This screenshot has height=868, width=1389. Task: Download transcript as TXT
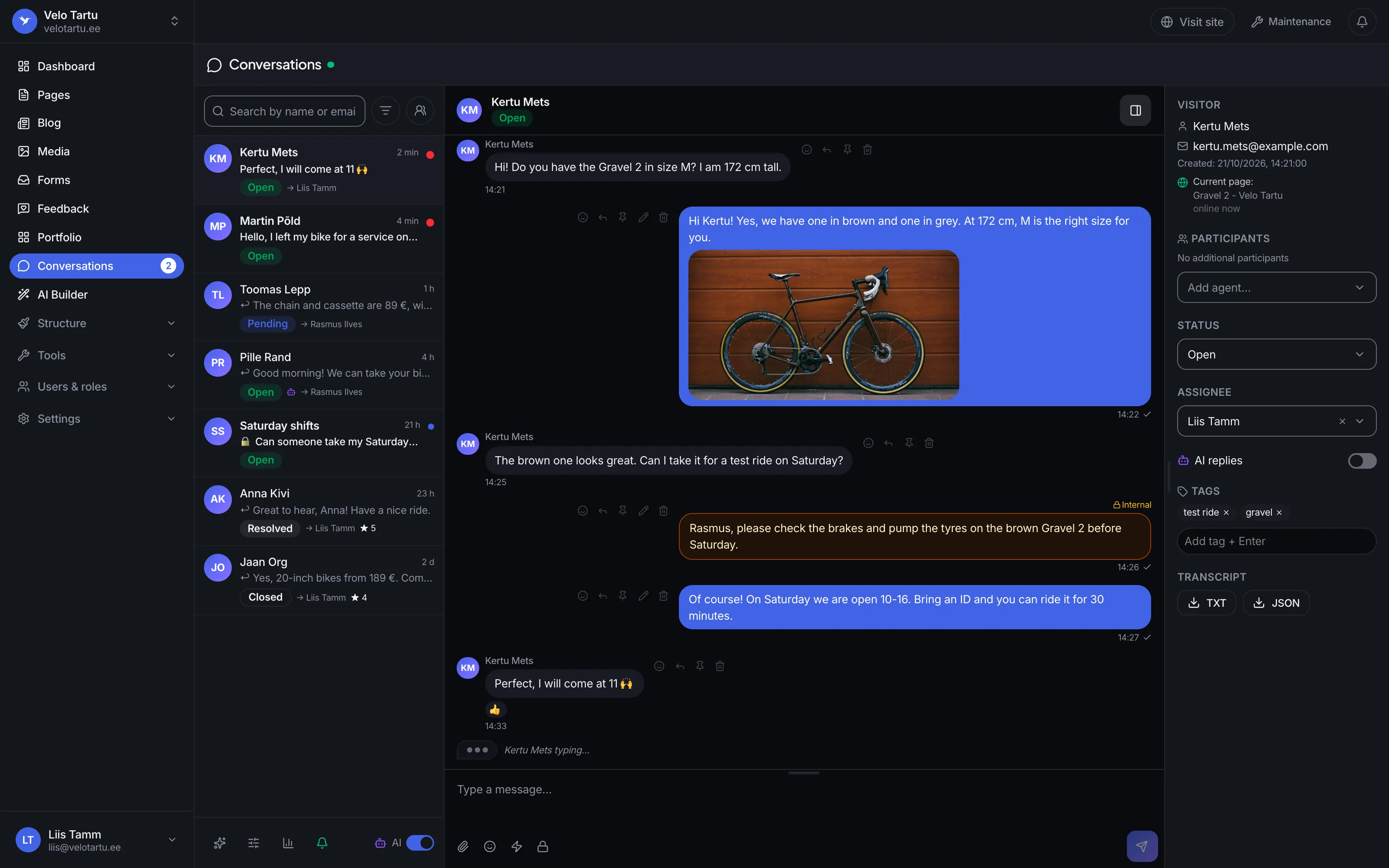pos(1207,603)
